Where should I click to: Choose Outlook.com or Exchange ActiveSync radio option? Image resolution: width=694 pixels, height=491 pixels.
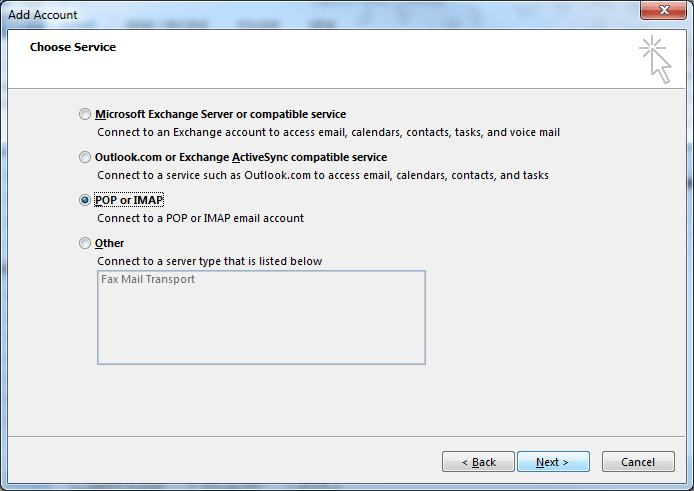pyautogui.click(x=85, y=157)
